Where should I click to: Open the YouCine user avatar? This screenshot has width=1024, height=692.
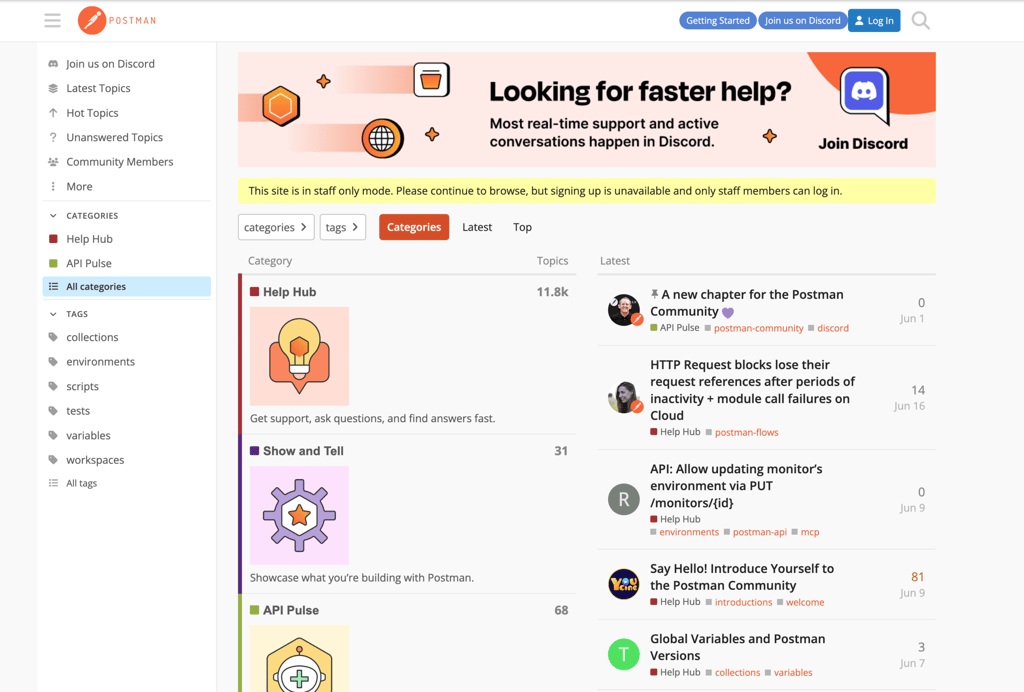tap(624, 584)
